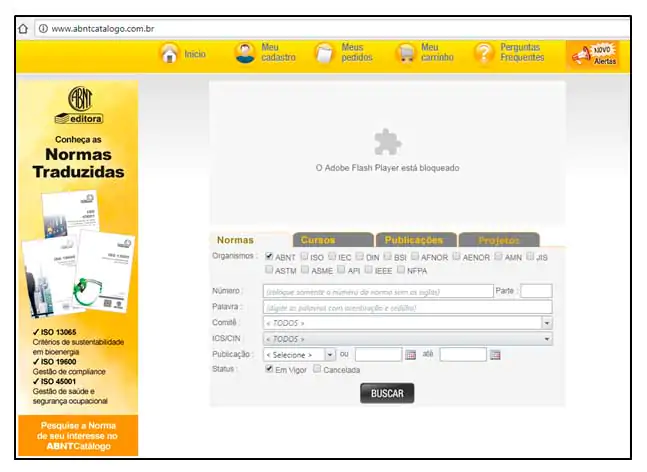Check the Cancelada status checkbox

(317, 368)
